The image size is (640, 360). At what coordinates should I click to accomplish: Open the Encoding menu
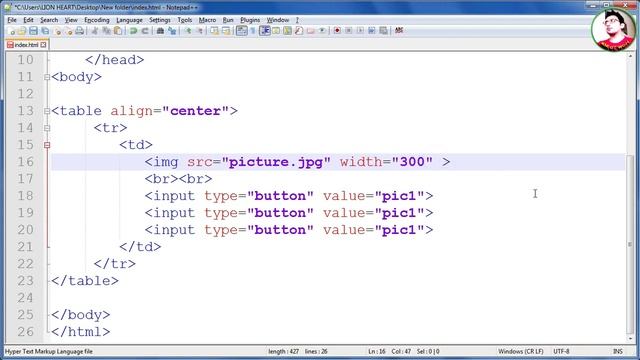[x=97, y=20]
